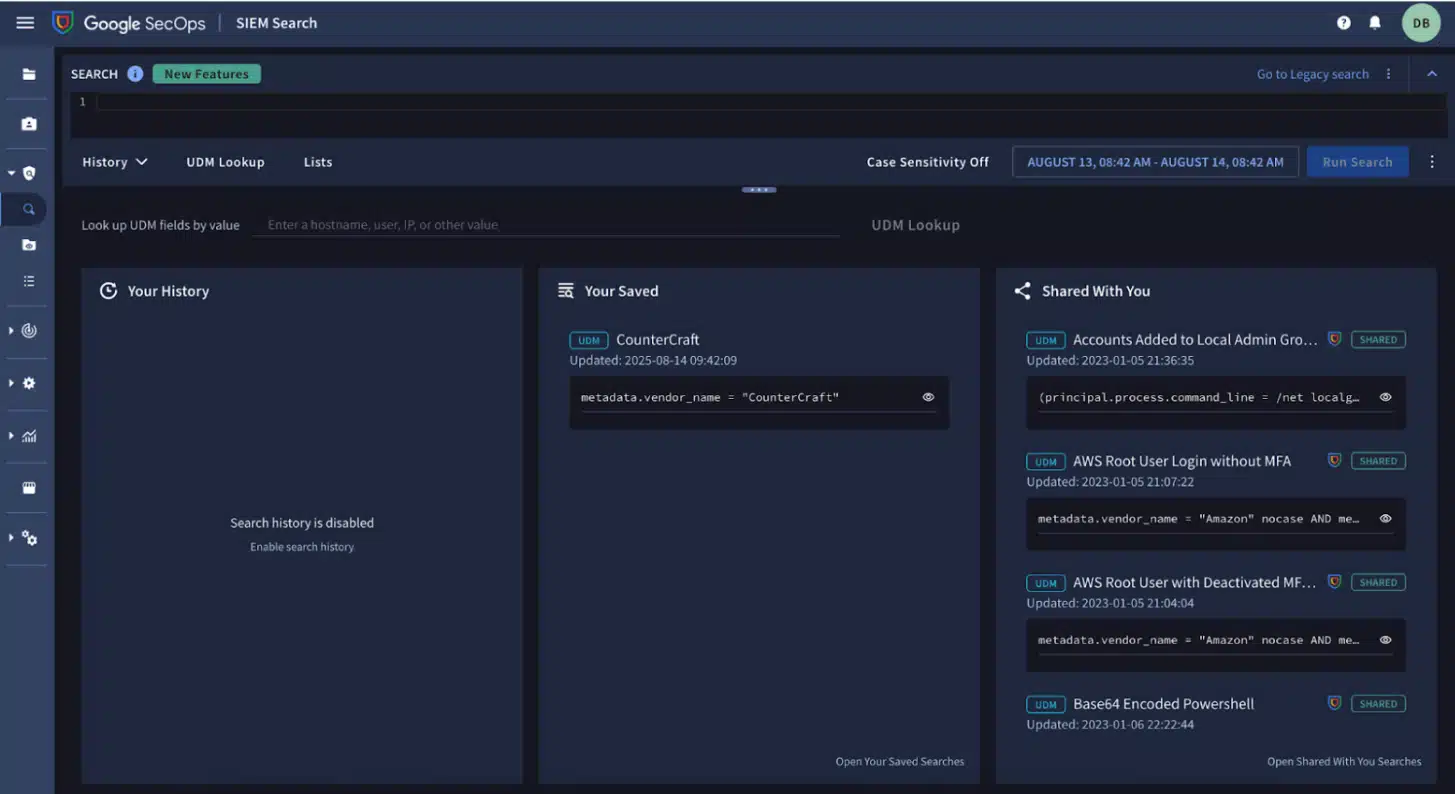Image resolution: width=1455 pixels, height=794 pixels.
Task: Show AWS Root User Login query preview
Action: pyautogui.click(x=1385, y=519)
